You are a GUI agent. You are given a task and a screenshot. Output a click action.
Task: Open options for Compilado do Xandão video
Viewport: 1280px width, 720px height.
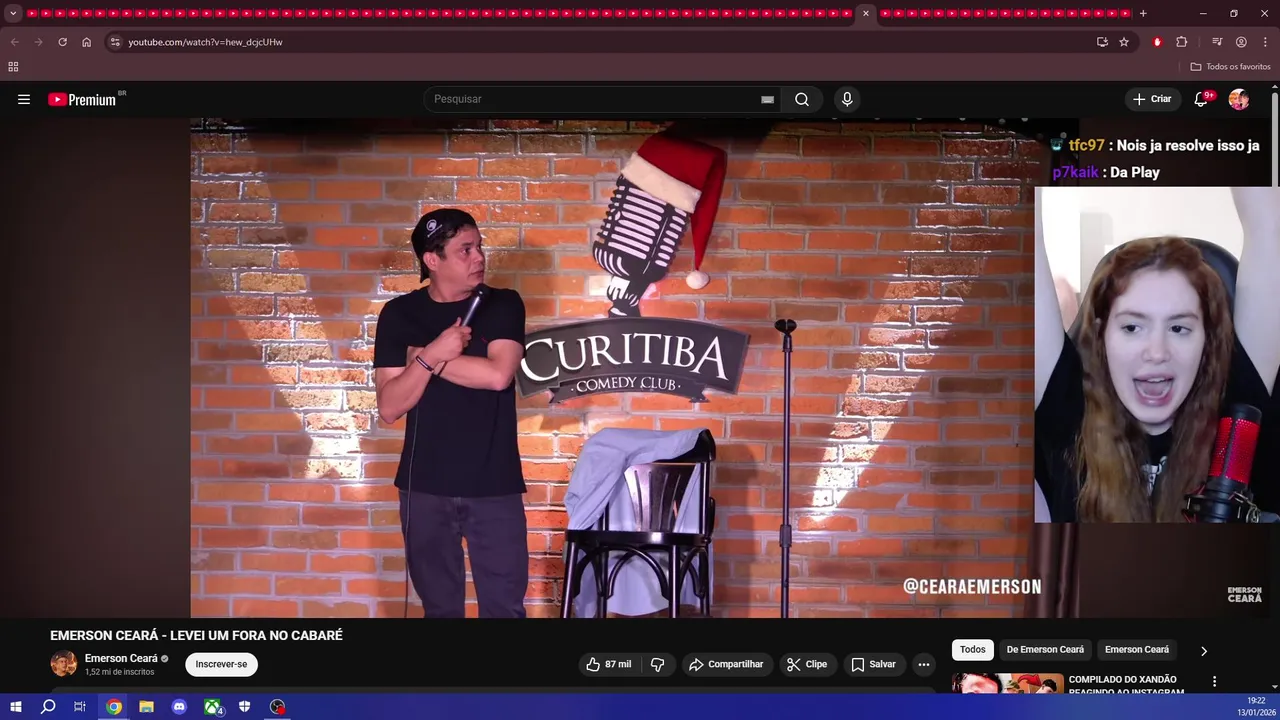point(1214,681)
